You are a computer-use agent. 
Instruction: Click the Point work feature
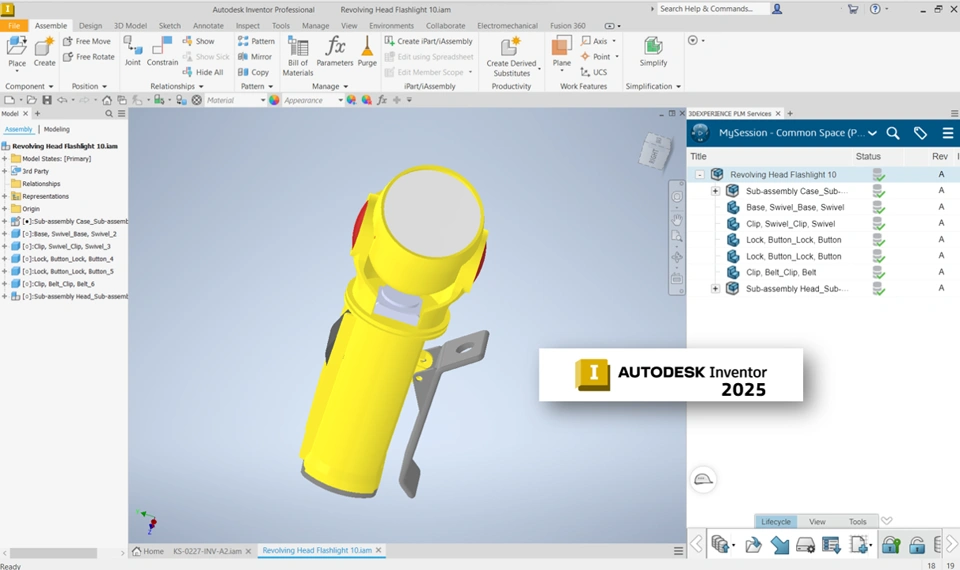tap(596, 56)
